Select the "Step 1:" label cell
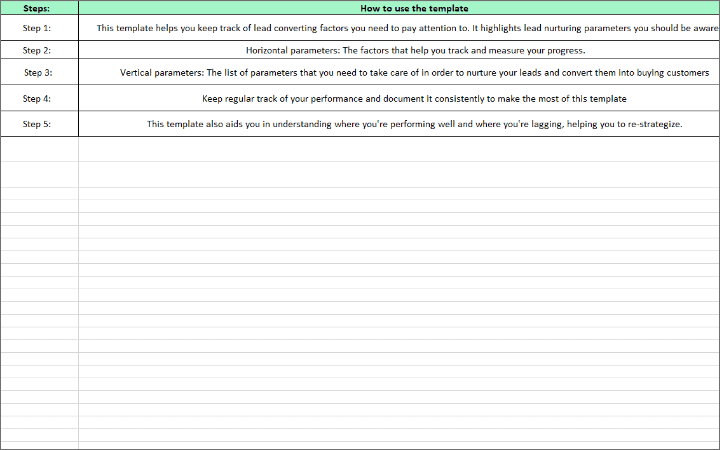The image size is (720, 450). tap(38, 28)
